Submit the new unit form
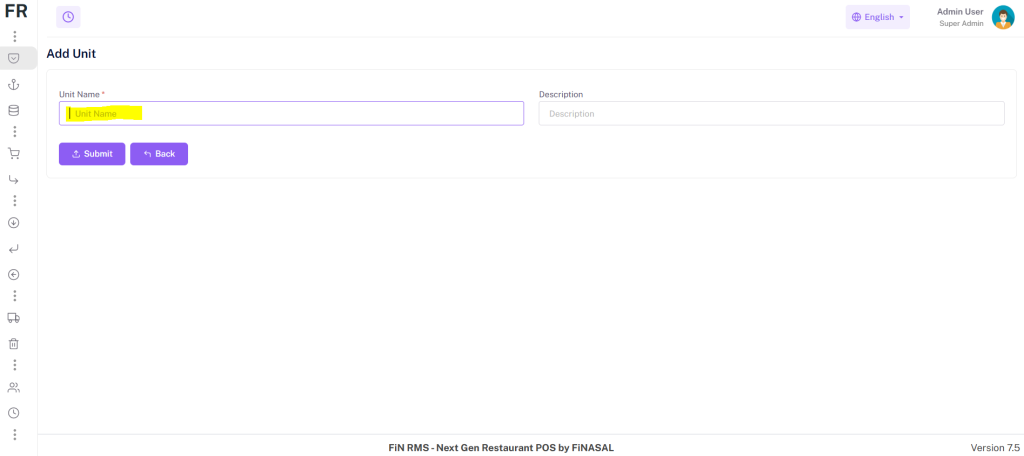 pos(92,154)
